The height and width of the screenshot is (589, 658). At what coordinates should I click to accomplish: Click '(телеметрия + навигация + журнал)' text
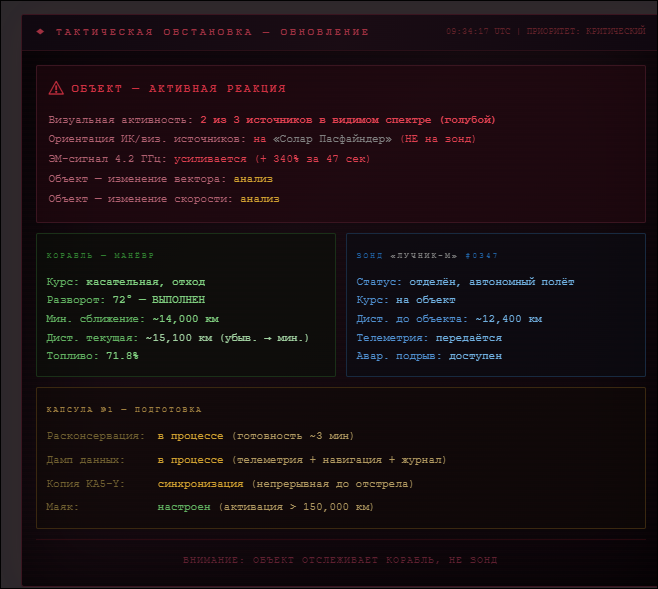339,460
